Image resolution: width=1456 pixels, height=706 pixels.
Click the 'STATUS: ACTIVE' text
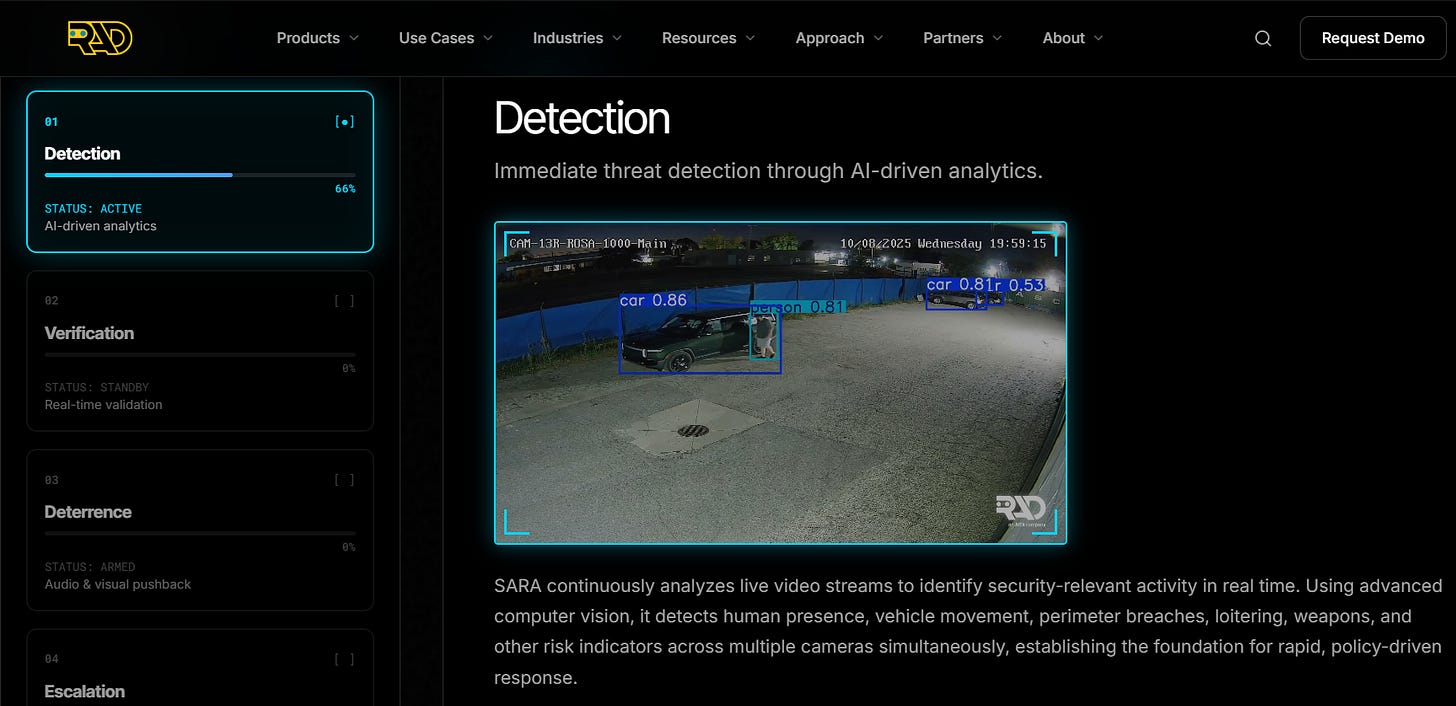pyautogui.click(x=93, y=209)
